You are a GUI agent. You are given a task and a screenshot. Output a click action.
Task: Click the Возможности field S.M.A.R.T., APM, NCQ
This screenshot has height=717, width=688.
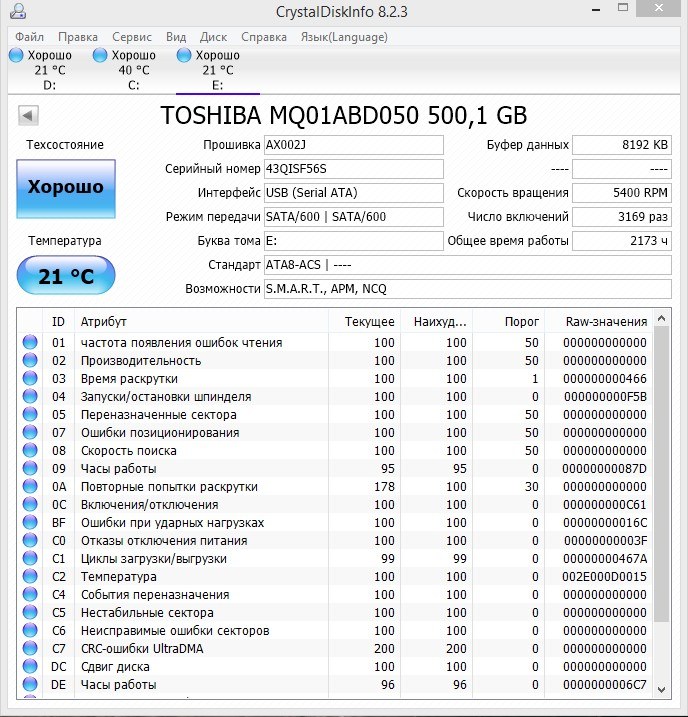(468, 289)
